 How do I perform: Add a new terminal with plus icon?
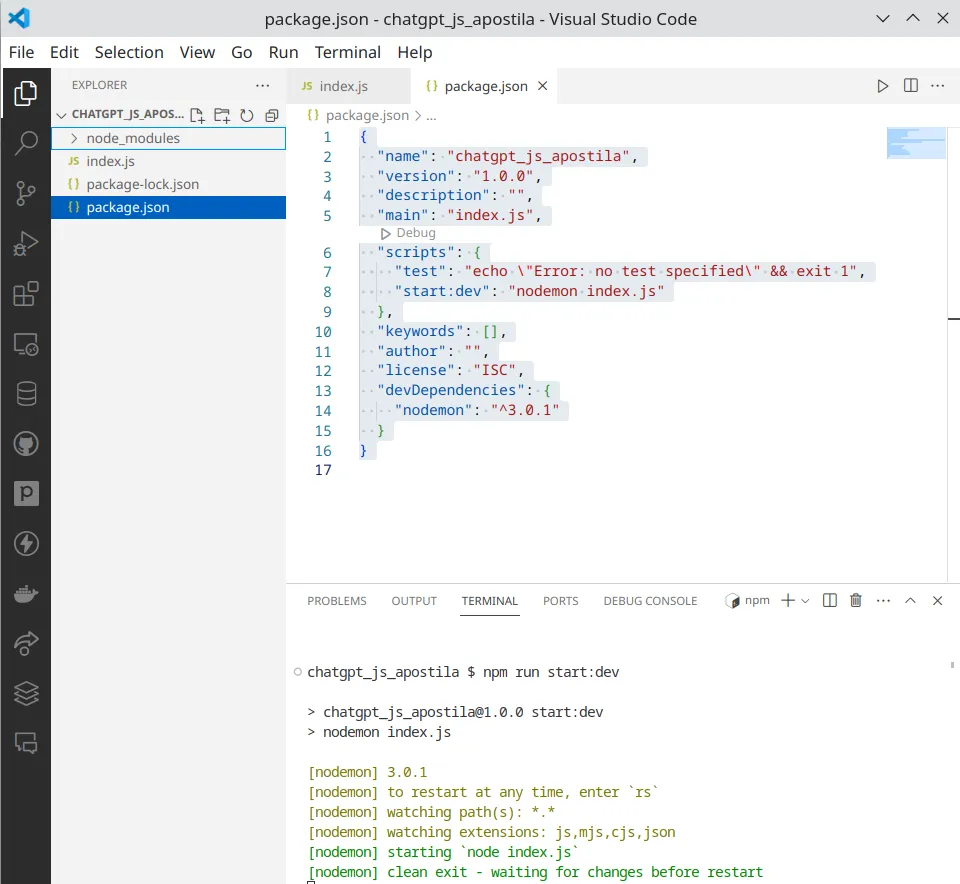pyautogui.click(x=788, y=601)
